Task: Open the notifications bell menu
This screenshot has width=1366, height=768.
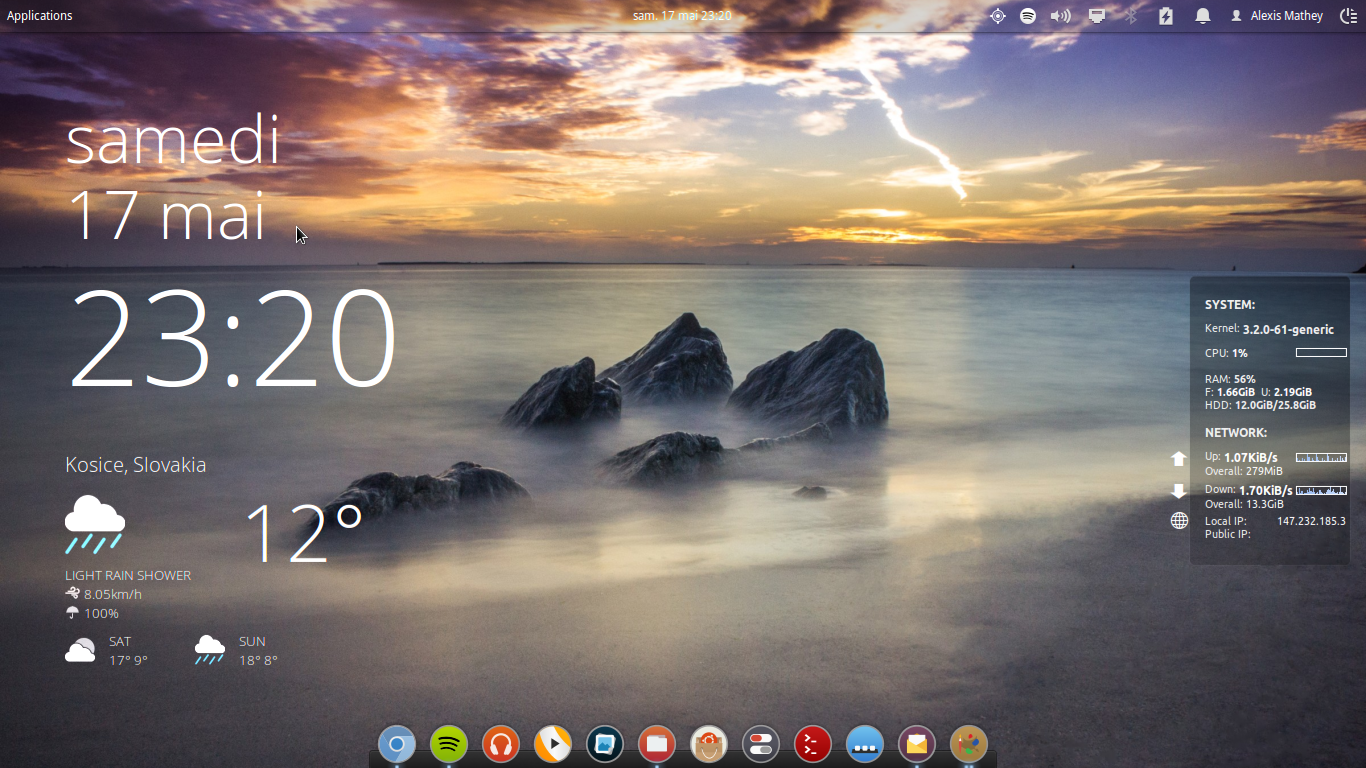Action: (1202, 15)
